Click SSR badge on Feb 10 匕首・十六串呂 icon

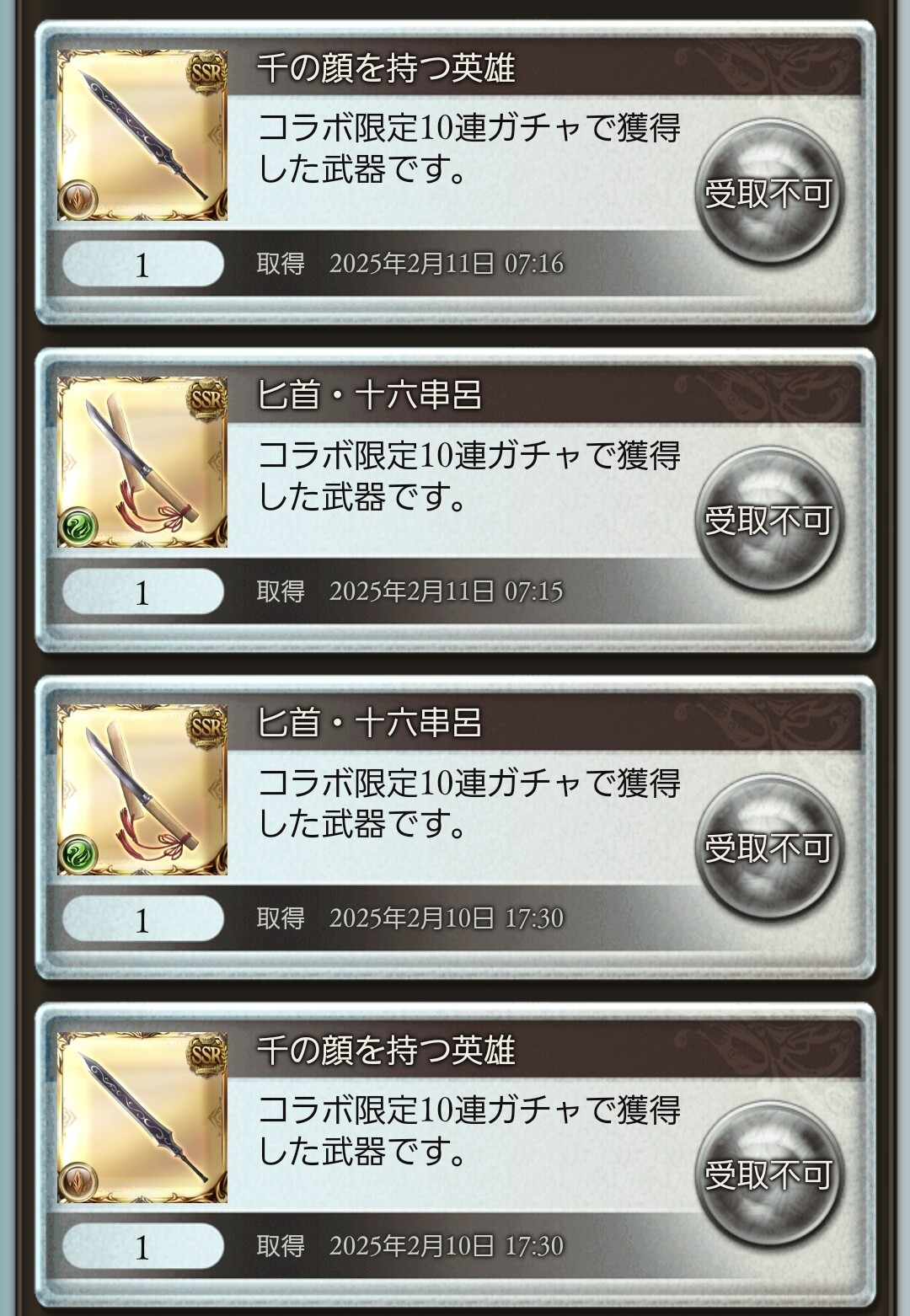point(206,726)
